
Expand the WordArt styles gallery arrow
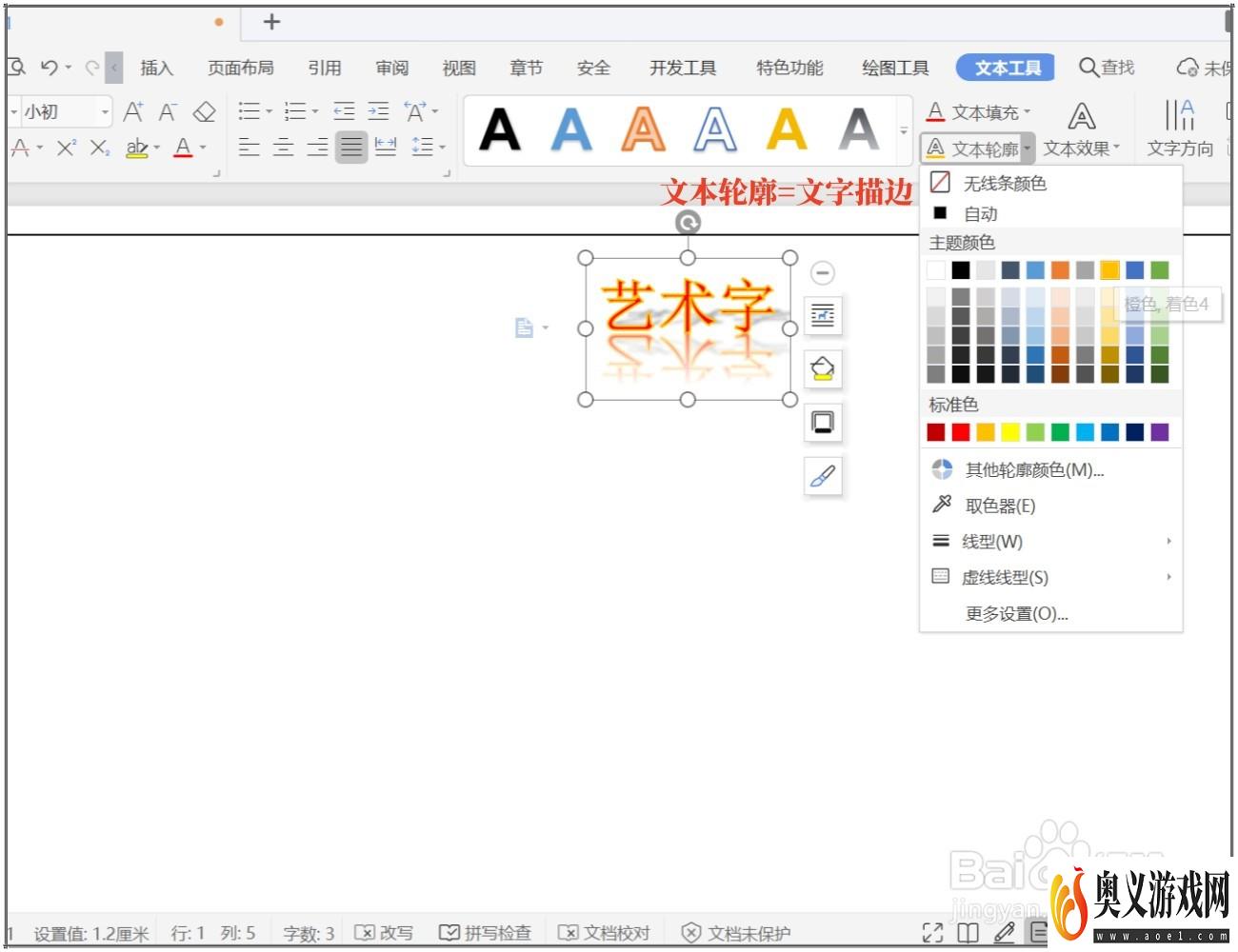[x=904, y=130]
